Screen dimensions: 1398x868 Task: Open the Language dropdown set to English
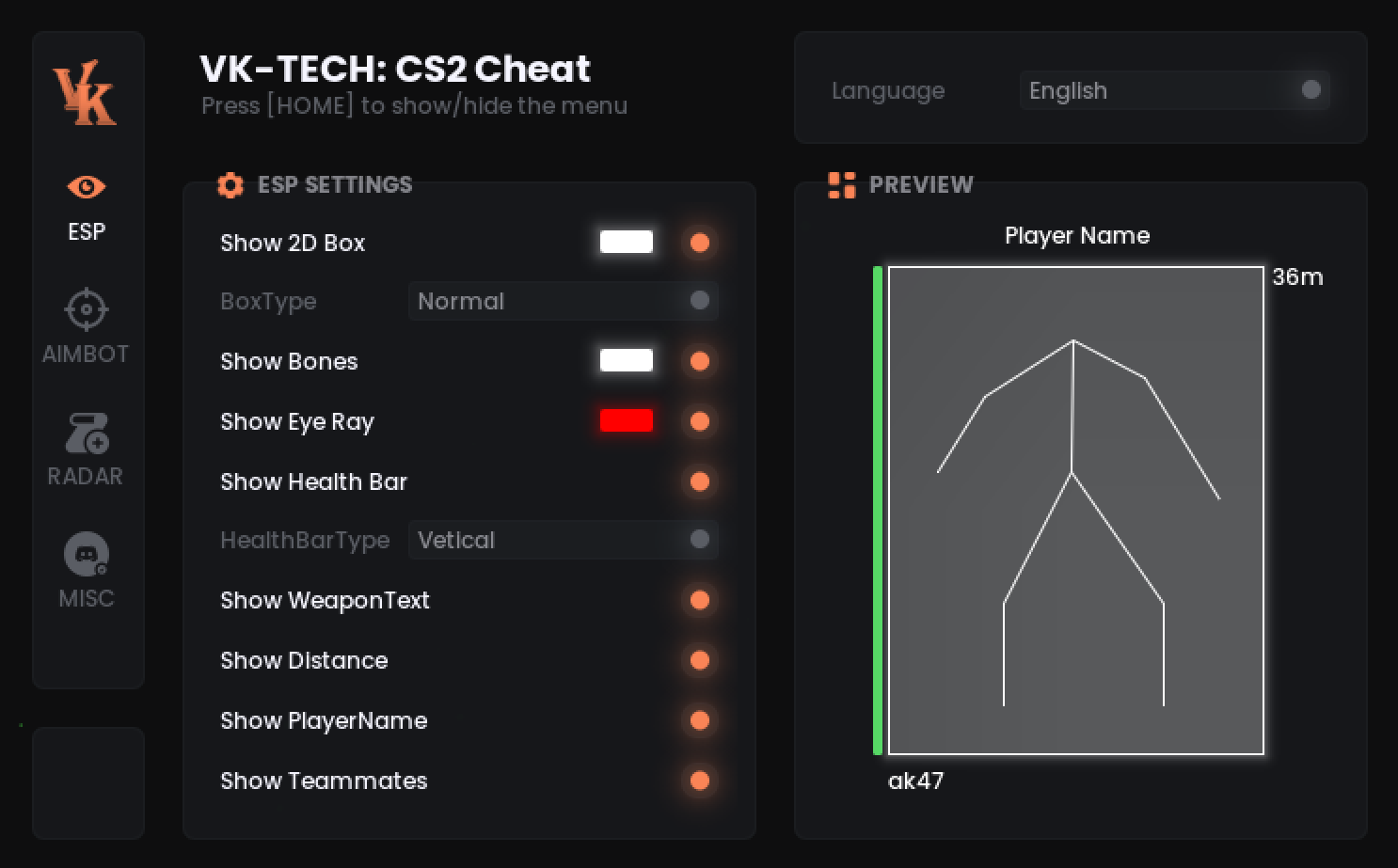[x=1174, y=90]
